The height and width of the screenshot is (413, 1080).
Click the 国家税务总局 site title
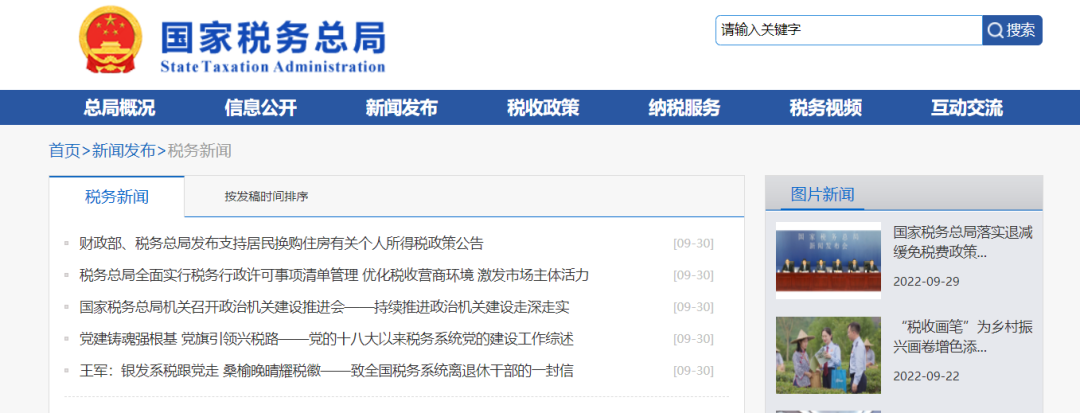pos(273,39)
